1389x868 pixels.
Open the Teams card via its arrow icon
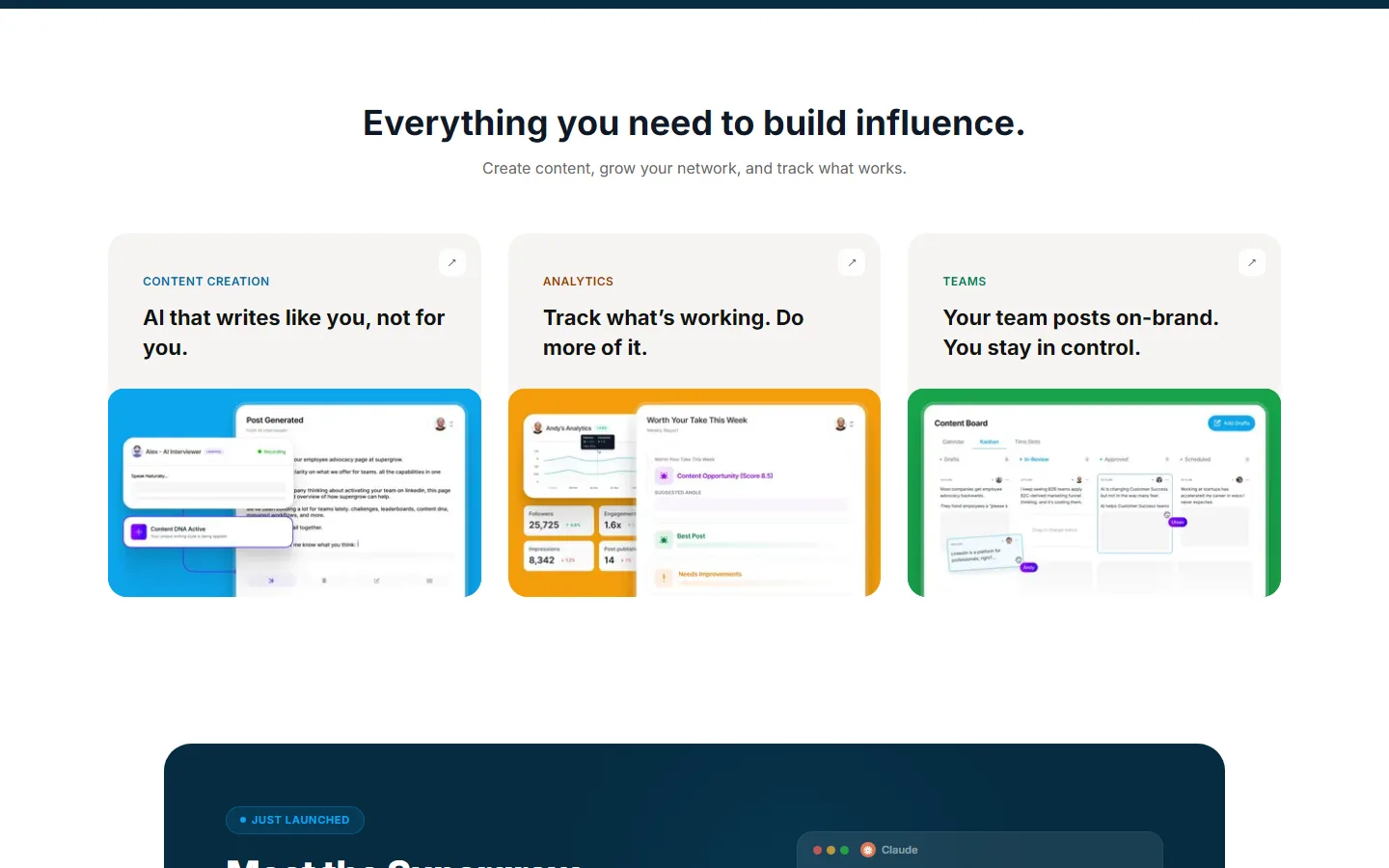point(1252,262)
